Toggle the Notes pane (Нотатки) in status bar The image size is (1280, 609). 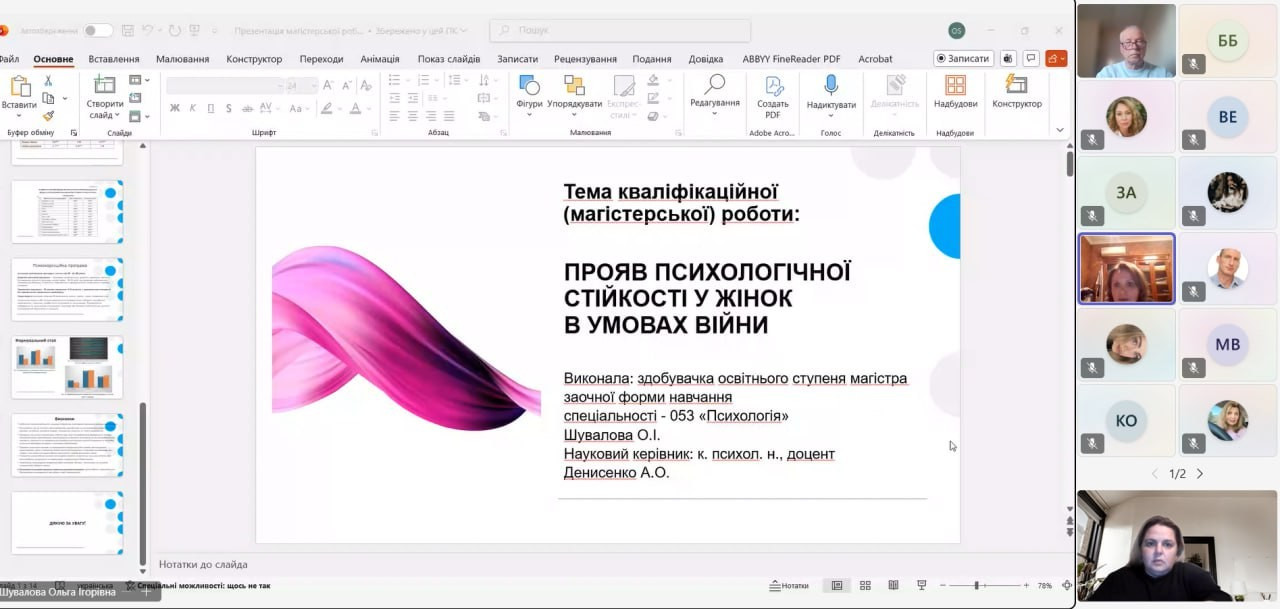[789, 585]
